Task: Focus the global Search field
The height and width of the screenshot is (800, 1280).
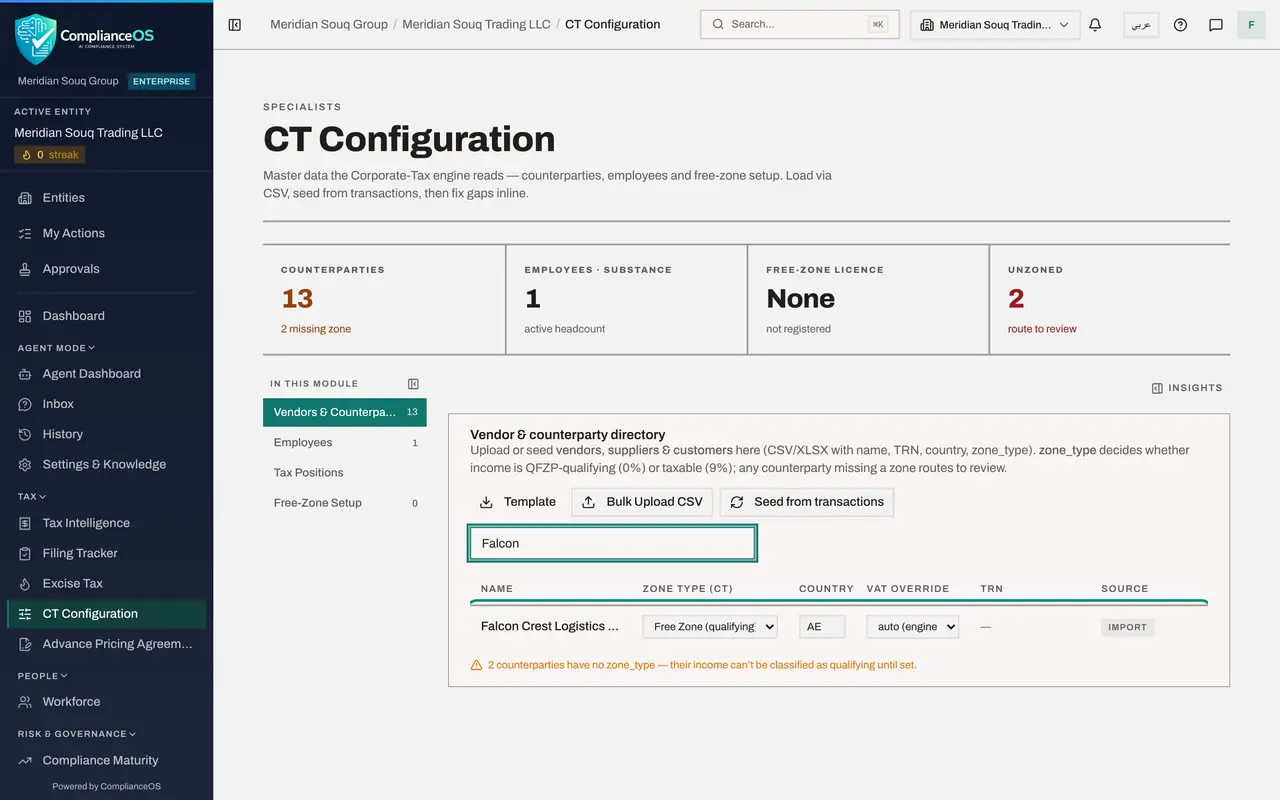Action: coord(800,24)
